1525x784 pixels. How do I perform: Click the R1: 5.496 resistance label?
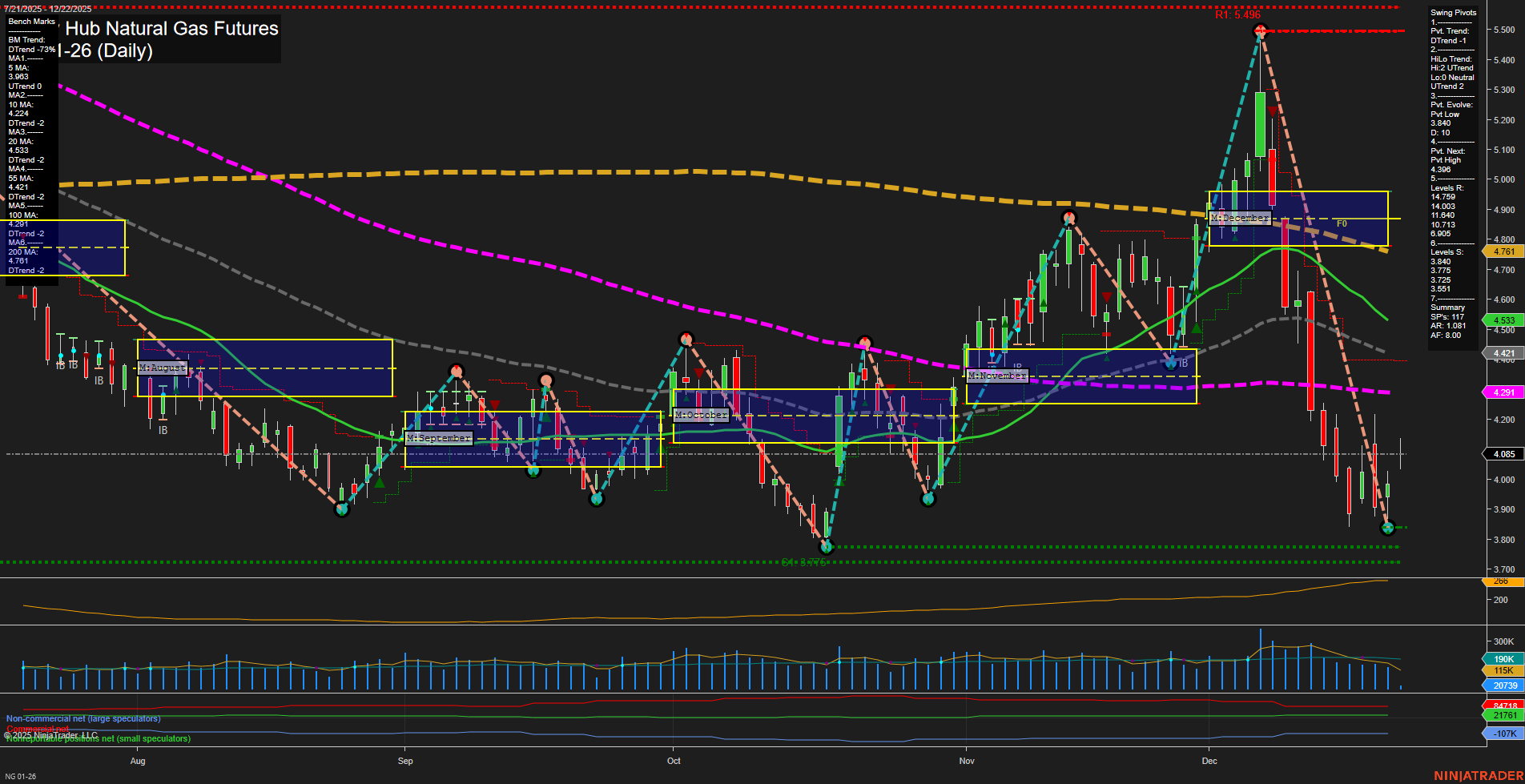click(x=1237, y=14)
